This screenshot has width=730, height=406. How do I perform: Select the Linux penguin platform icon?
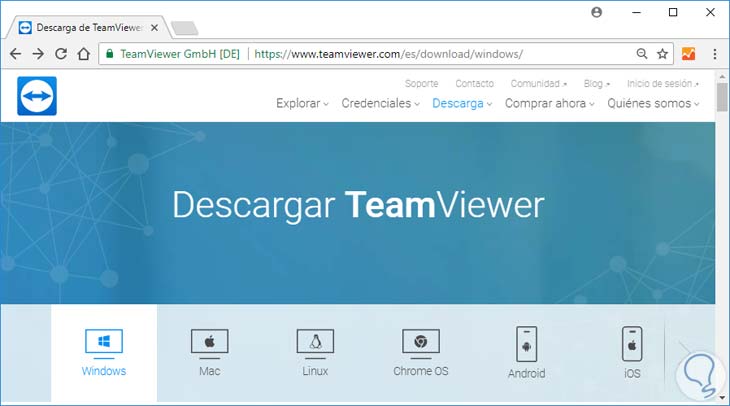pos(315,344)
